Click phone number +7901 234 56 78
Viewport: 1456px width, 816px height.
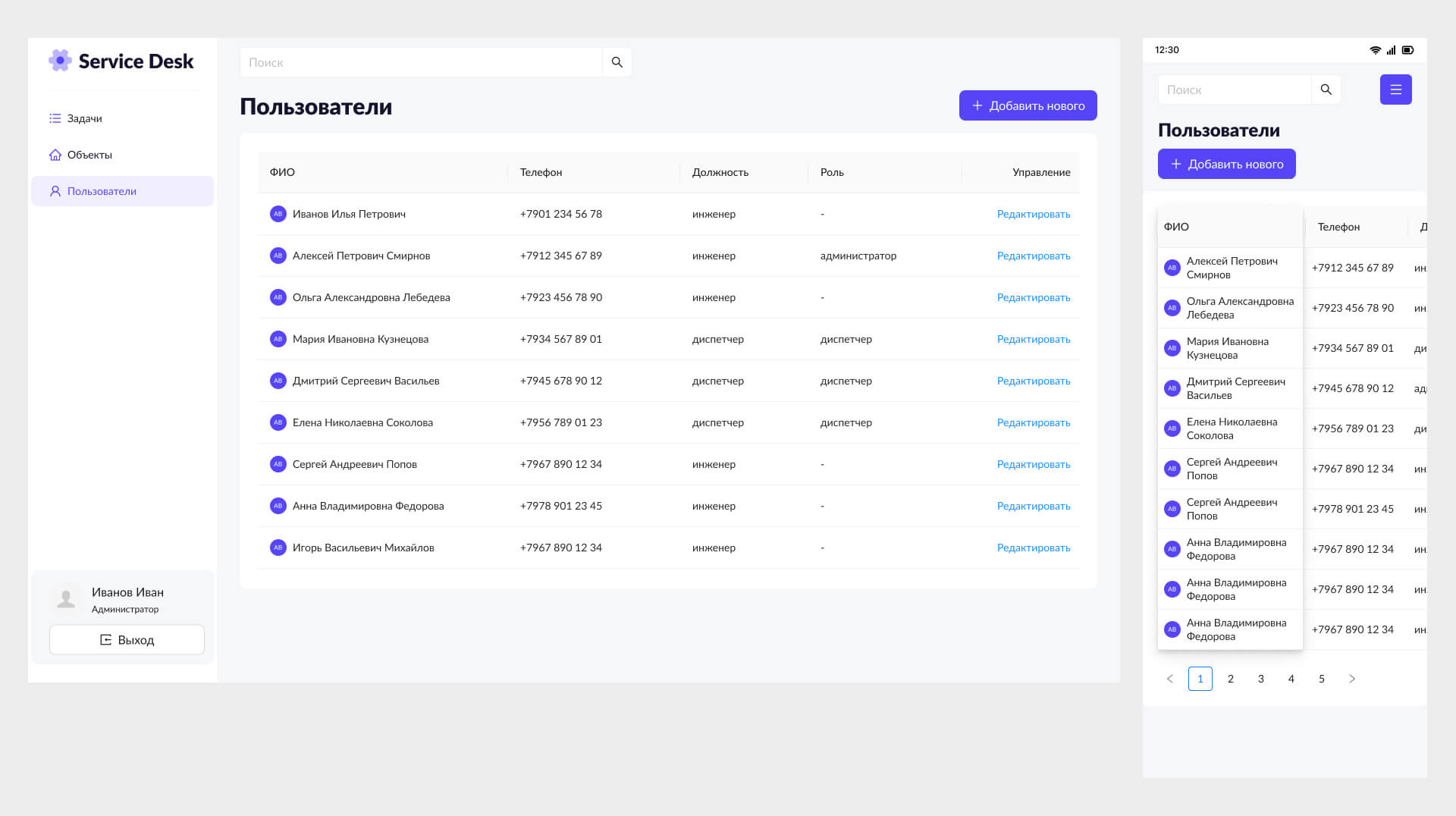[560, 214]
